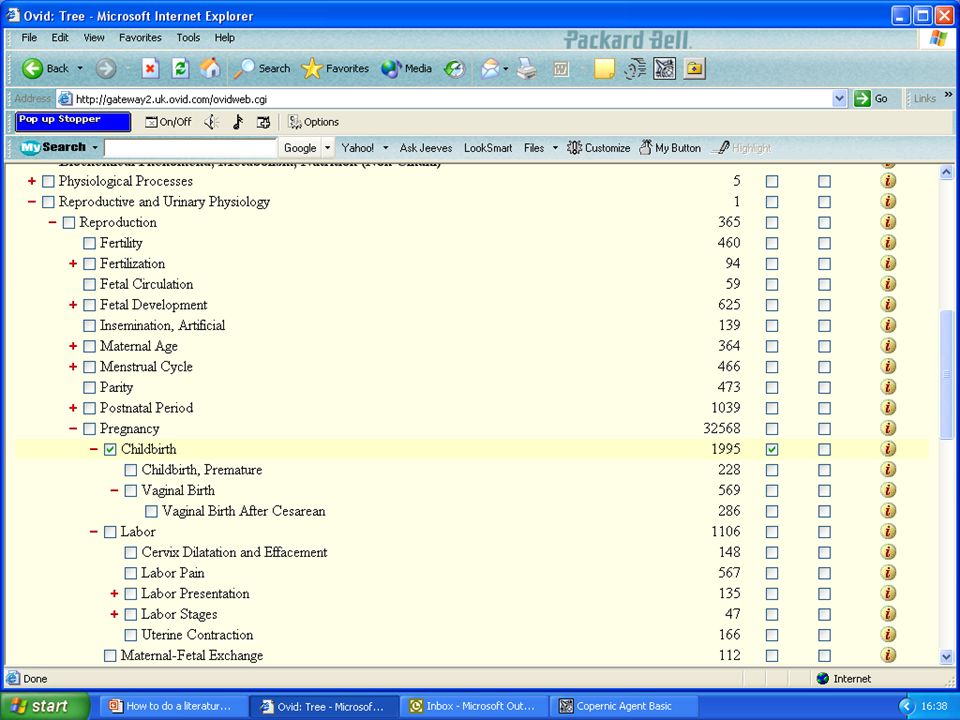960x720 pixels.
Task: Collapse Reproductive and Urinary Physiology branch
Action: [x=32, y=201]
